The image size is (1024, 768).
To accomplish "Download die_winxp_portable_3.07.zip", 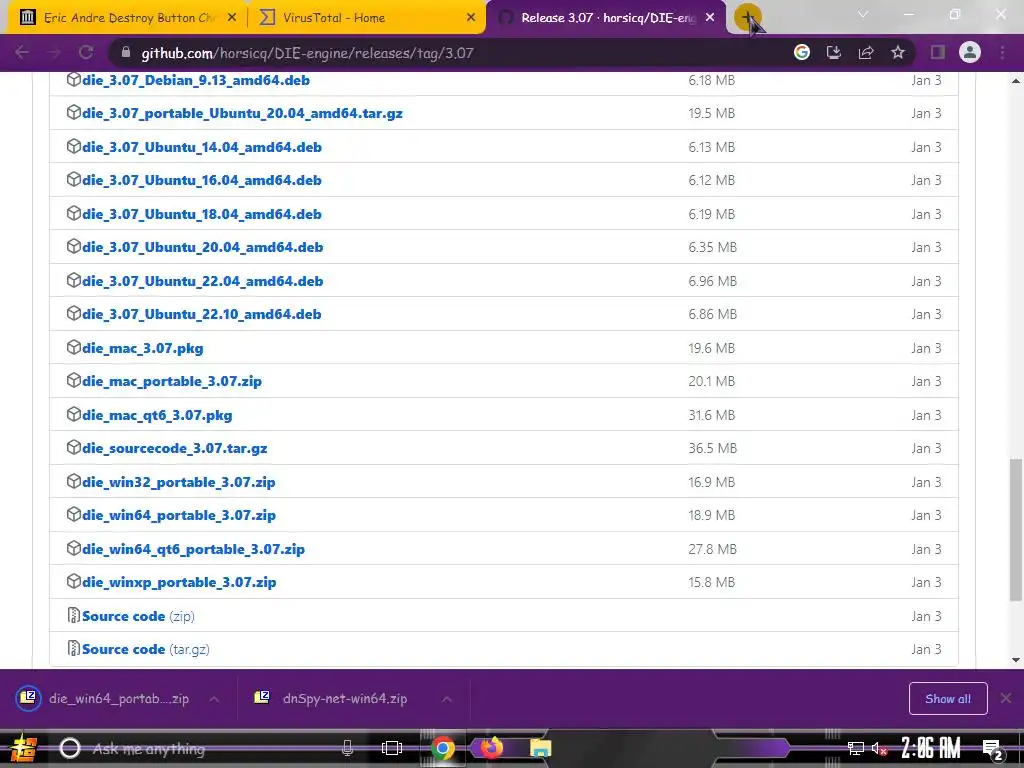I will coord(179,583).
